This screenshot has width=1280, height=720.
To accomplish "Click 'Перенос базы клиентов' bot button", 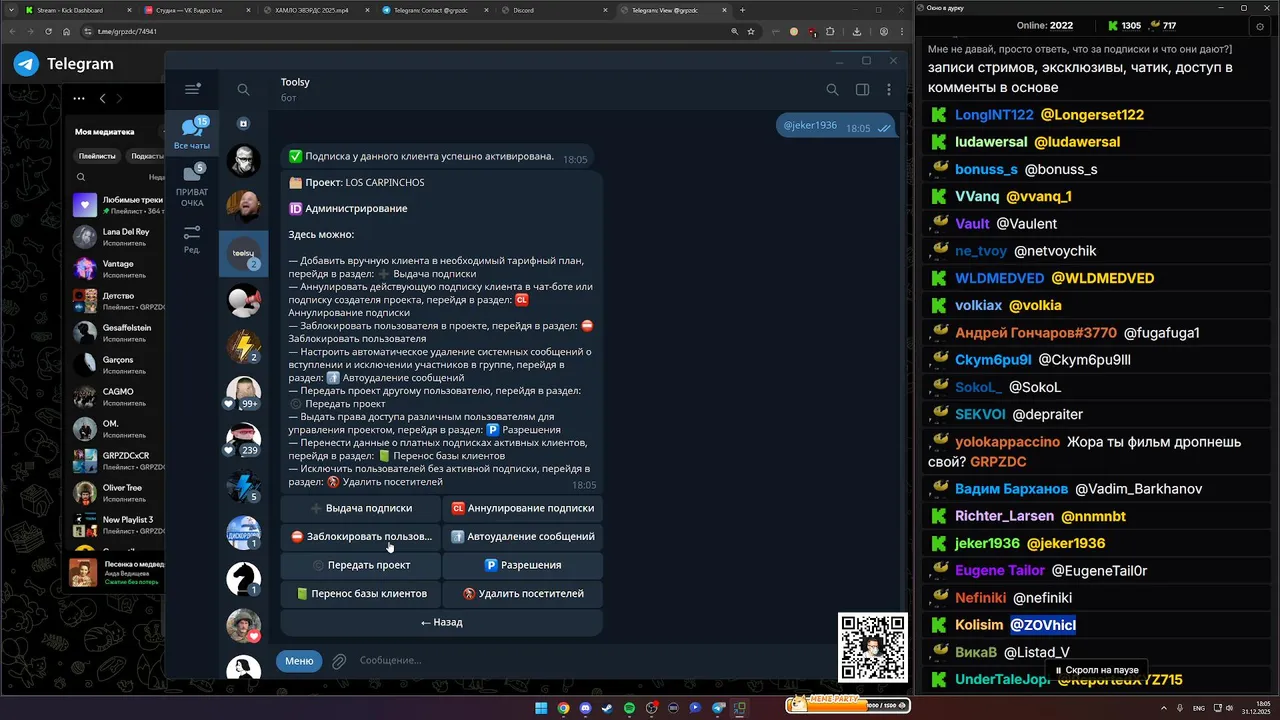I will [x=361, y=593].
